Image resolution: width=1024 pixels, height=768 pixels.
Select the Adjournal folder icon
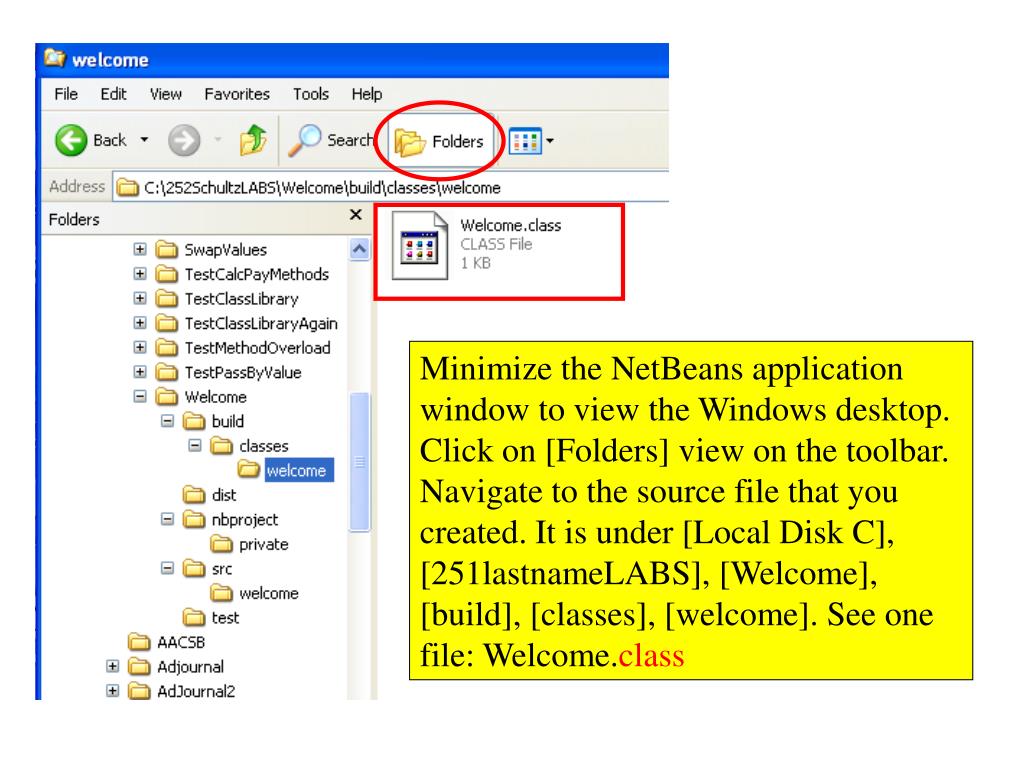click(139, 666)
